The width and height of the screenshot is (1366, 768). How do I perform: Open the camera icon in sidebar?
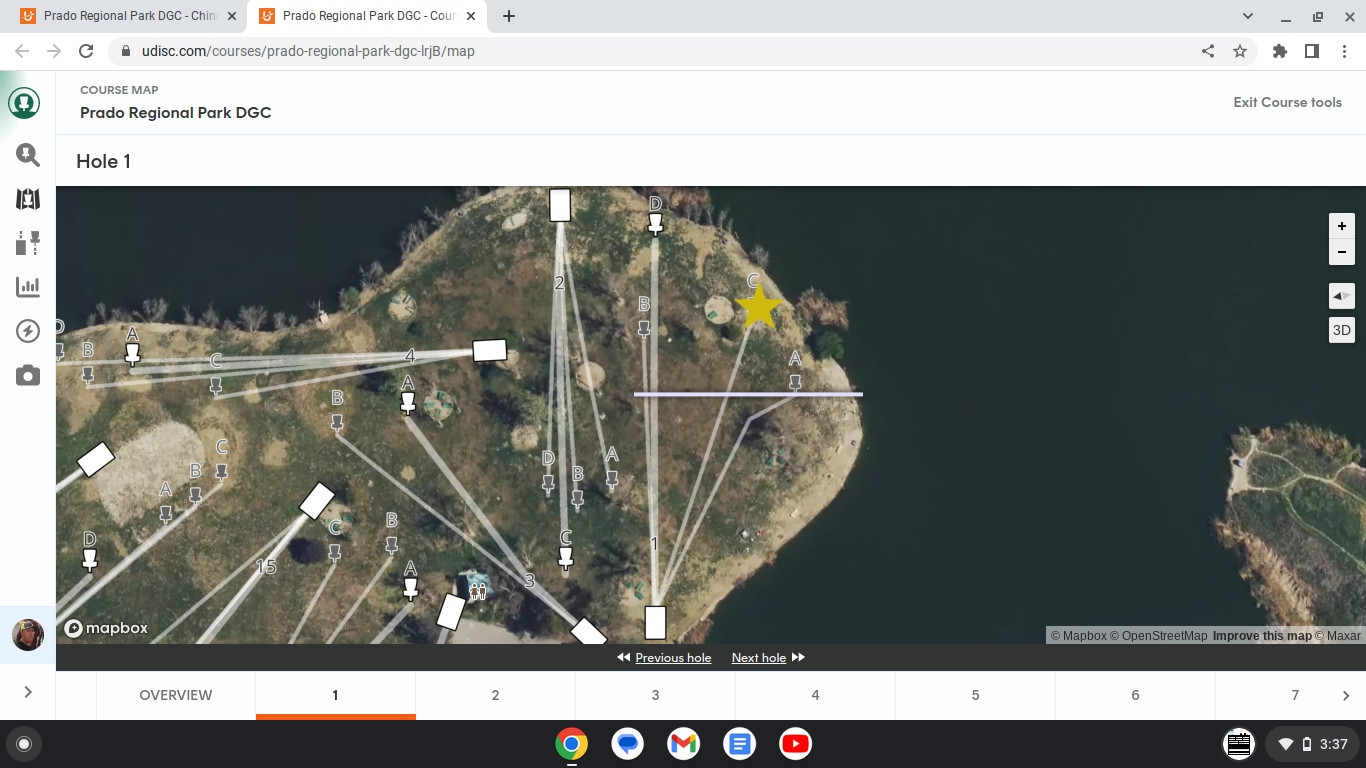coord(28,376)
